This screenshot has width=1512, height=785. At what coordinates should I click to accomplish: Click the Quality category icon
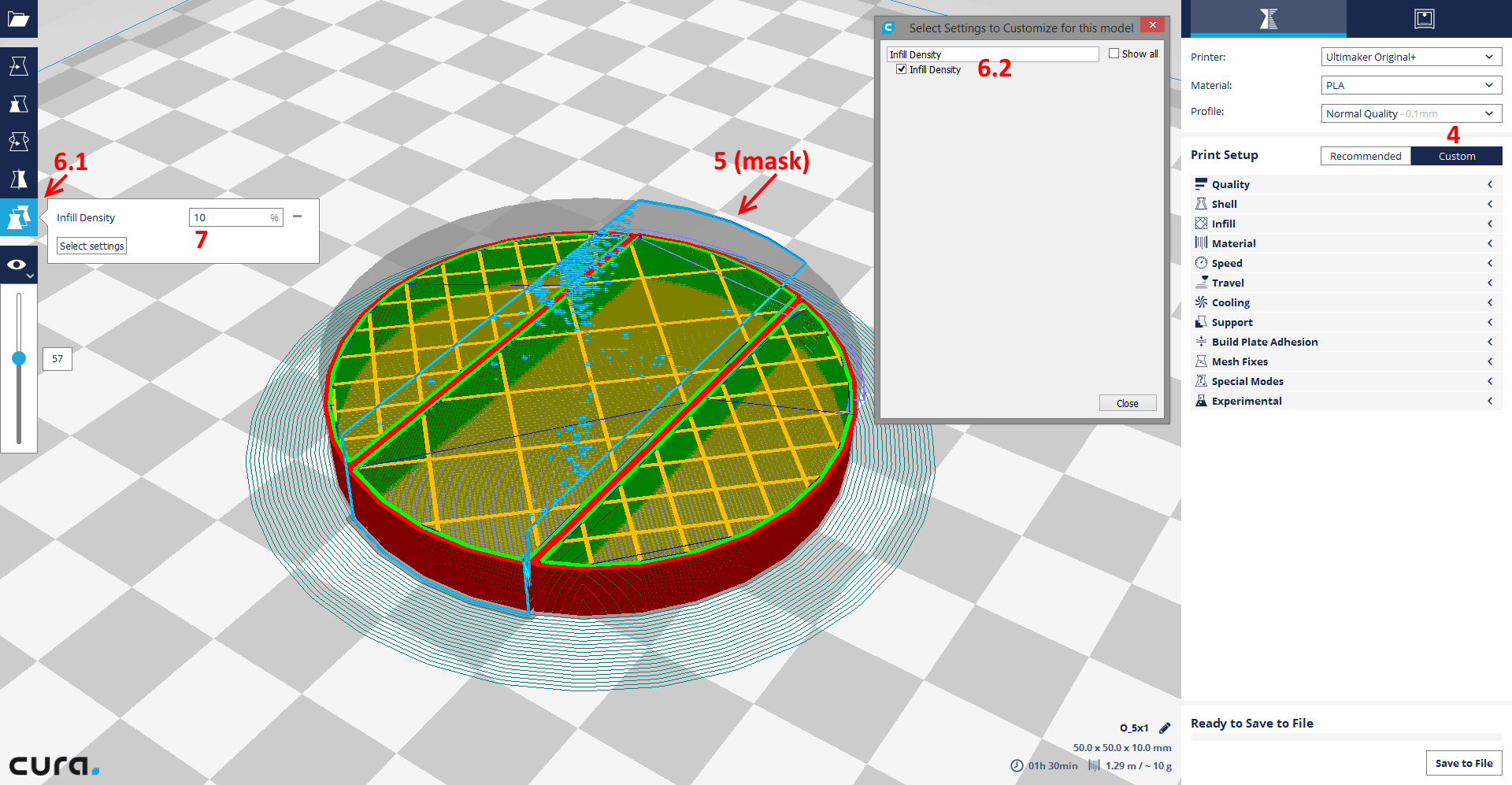pos(1201,184)
